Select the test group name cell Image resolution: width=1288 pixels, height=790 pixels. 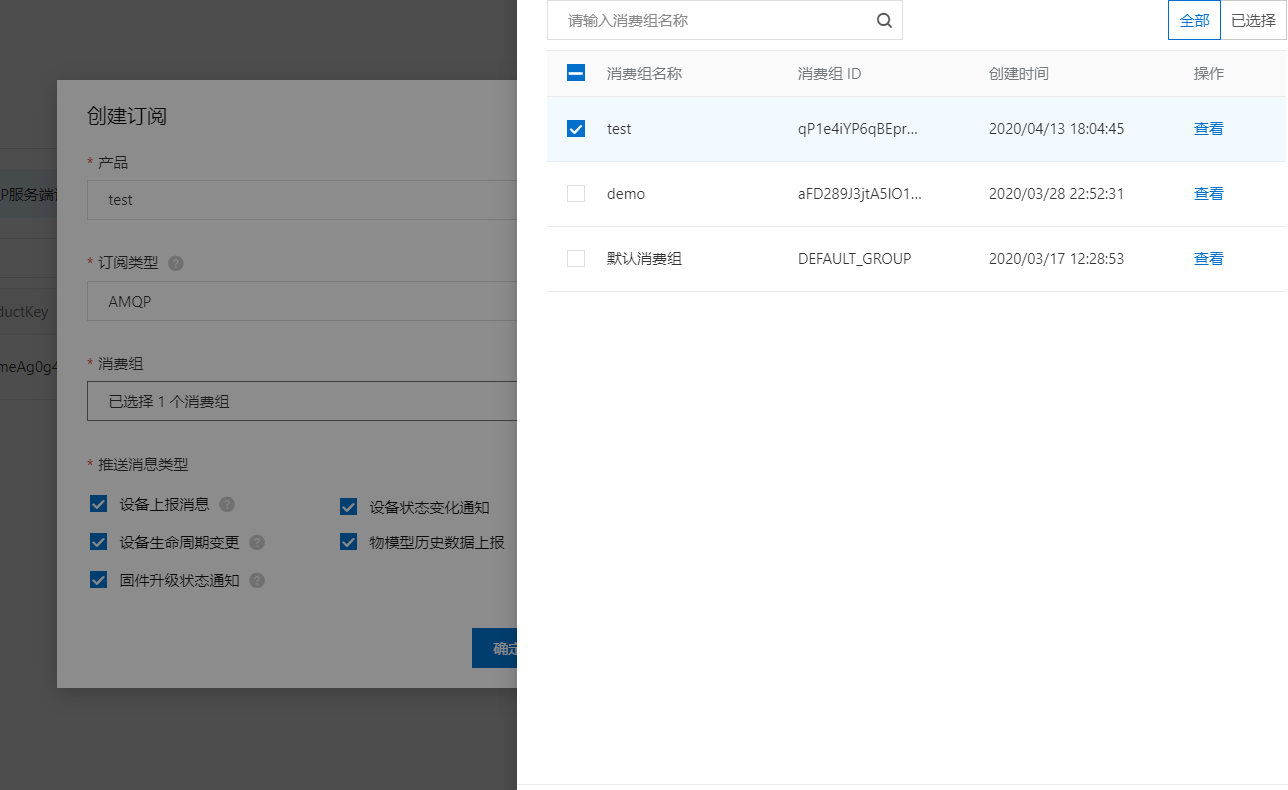pyautogui.click(x=619, y=129)
